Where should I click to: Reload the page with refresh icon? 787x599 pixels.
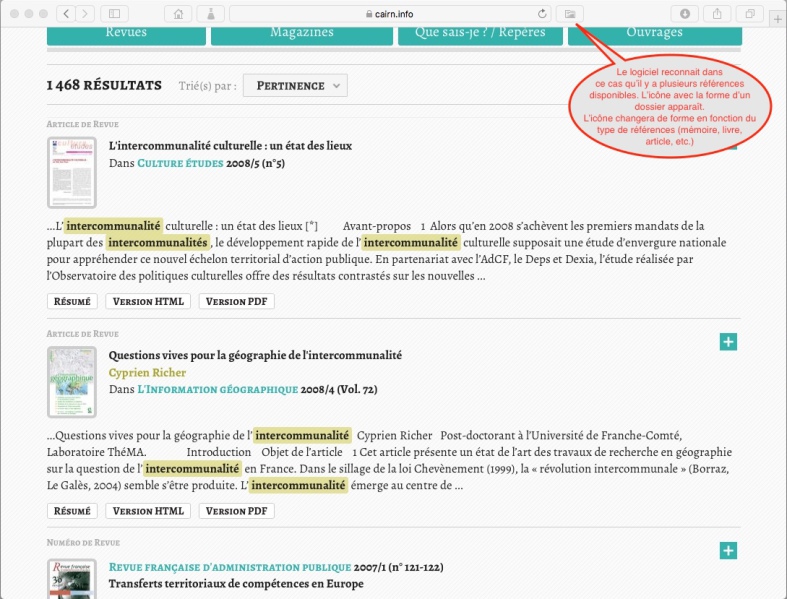click(x=543, y=14)
